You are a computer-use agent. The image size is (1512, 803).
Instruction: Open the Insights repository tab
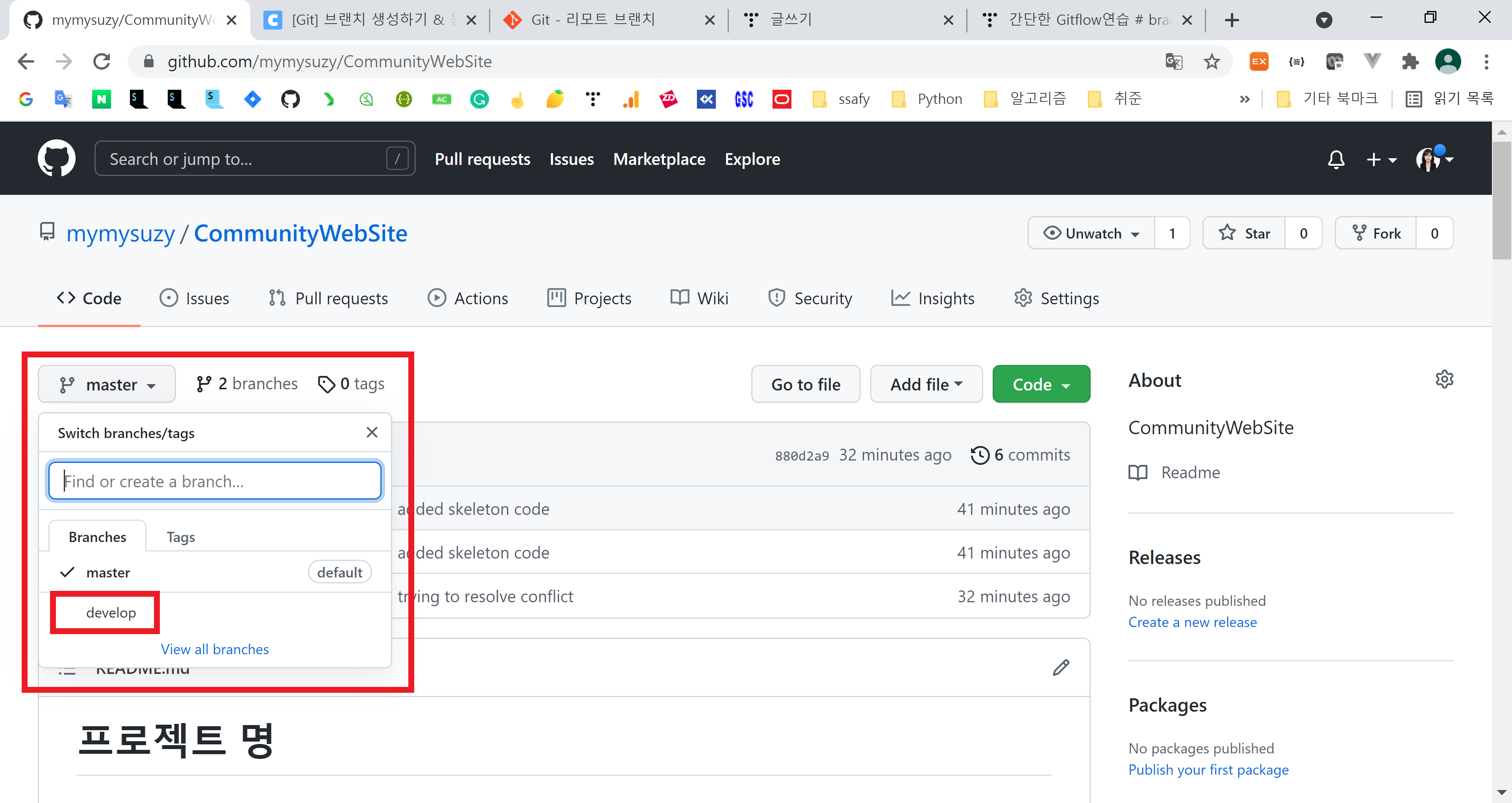click(x=933, y=298)
